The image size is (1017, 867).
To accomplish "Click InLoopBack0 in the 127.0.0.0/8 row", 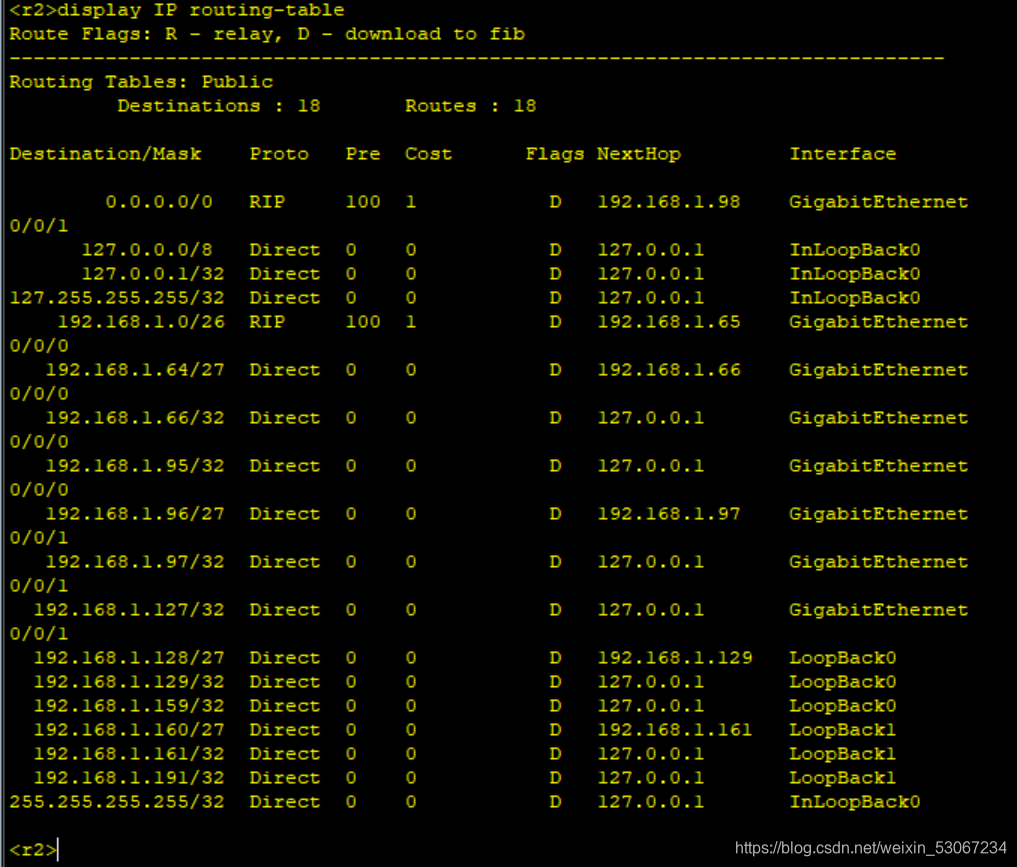I will (x=854, y=250).
